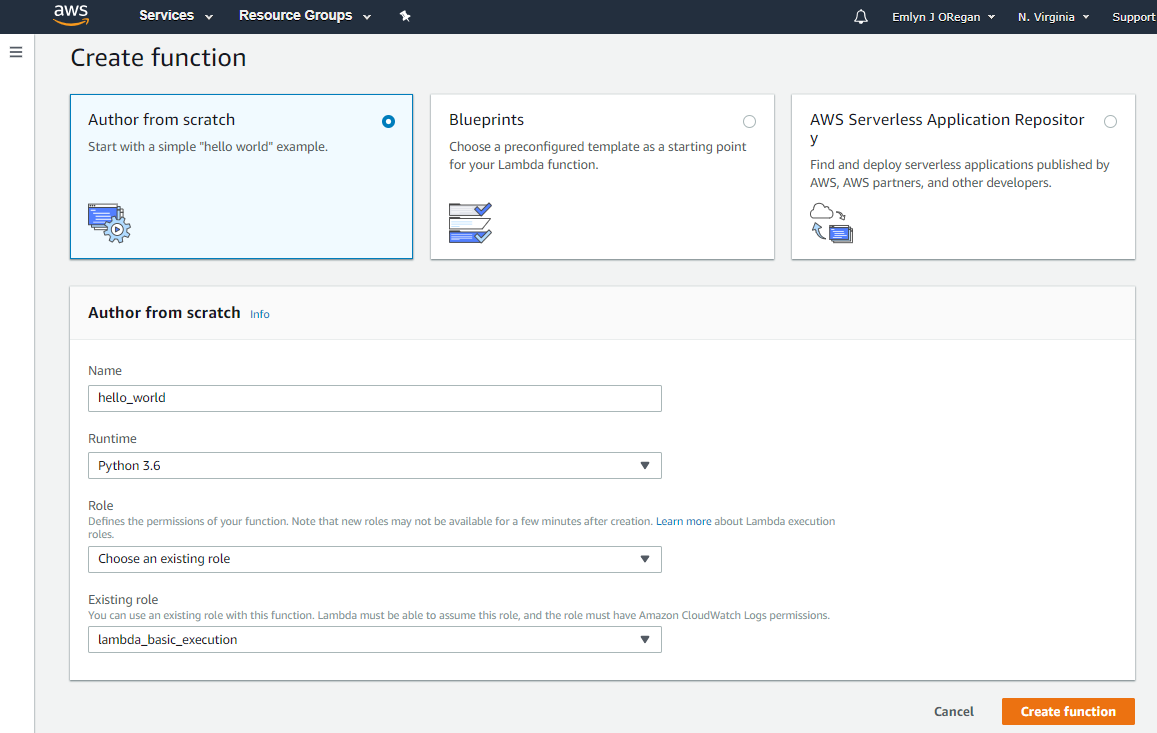Image resolution: width=1157 pixels, height=733 pixels.
Task: Open the Support menu
Action: [x=1133, y=17]
